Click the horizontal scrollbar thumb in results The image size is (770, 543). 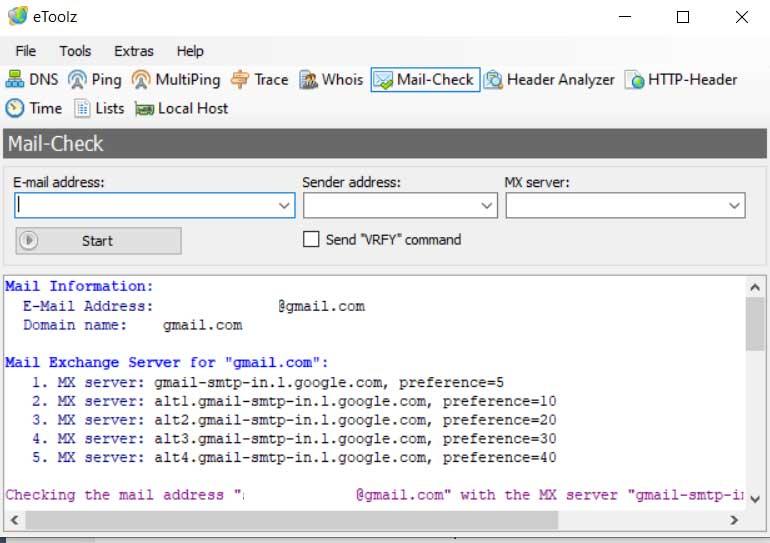[x=292, y=520]
